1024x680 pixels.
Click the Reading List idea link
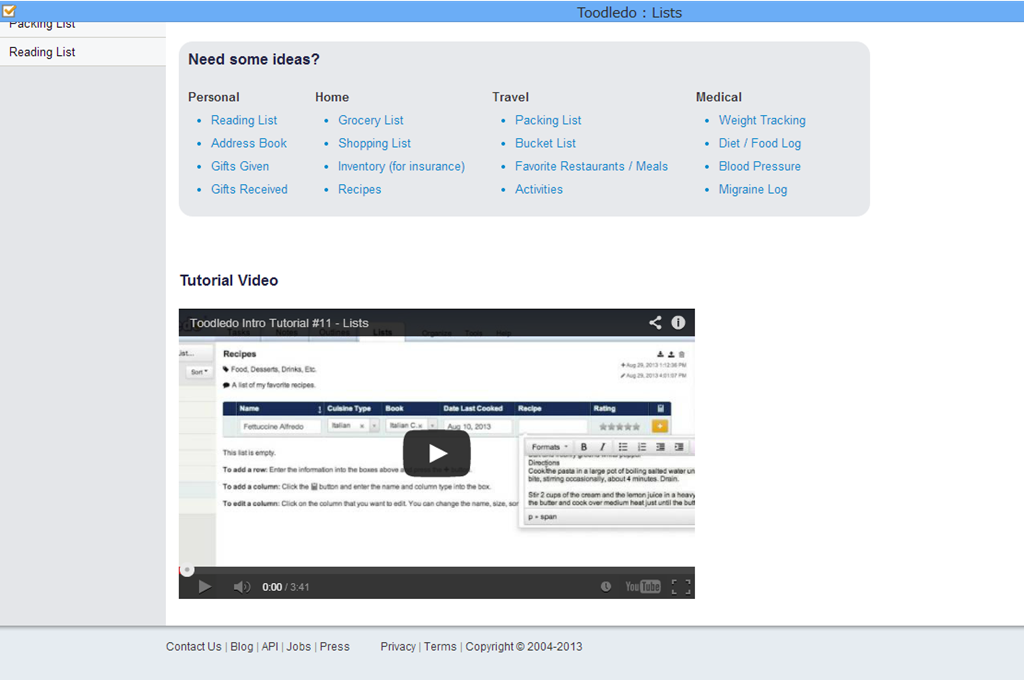[x=244, y=120]
